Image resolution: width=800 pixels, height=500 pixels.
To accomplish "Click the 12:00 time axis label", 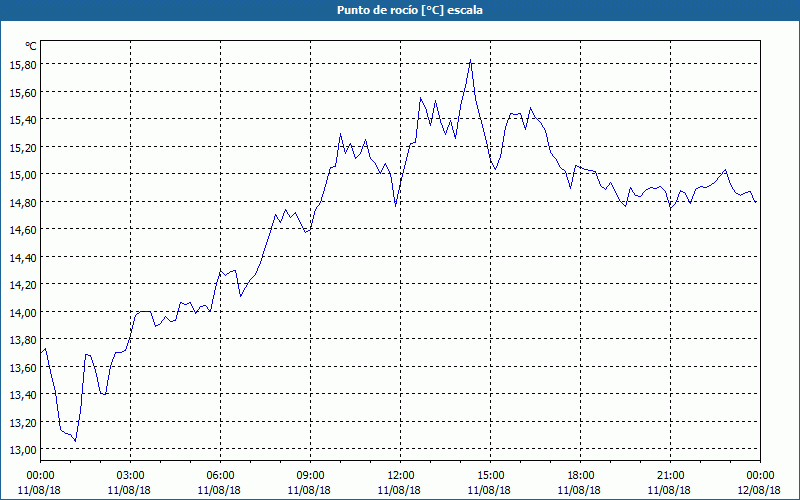I will 401,476.
